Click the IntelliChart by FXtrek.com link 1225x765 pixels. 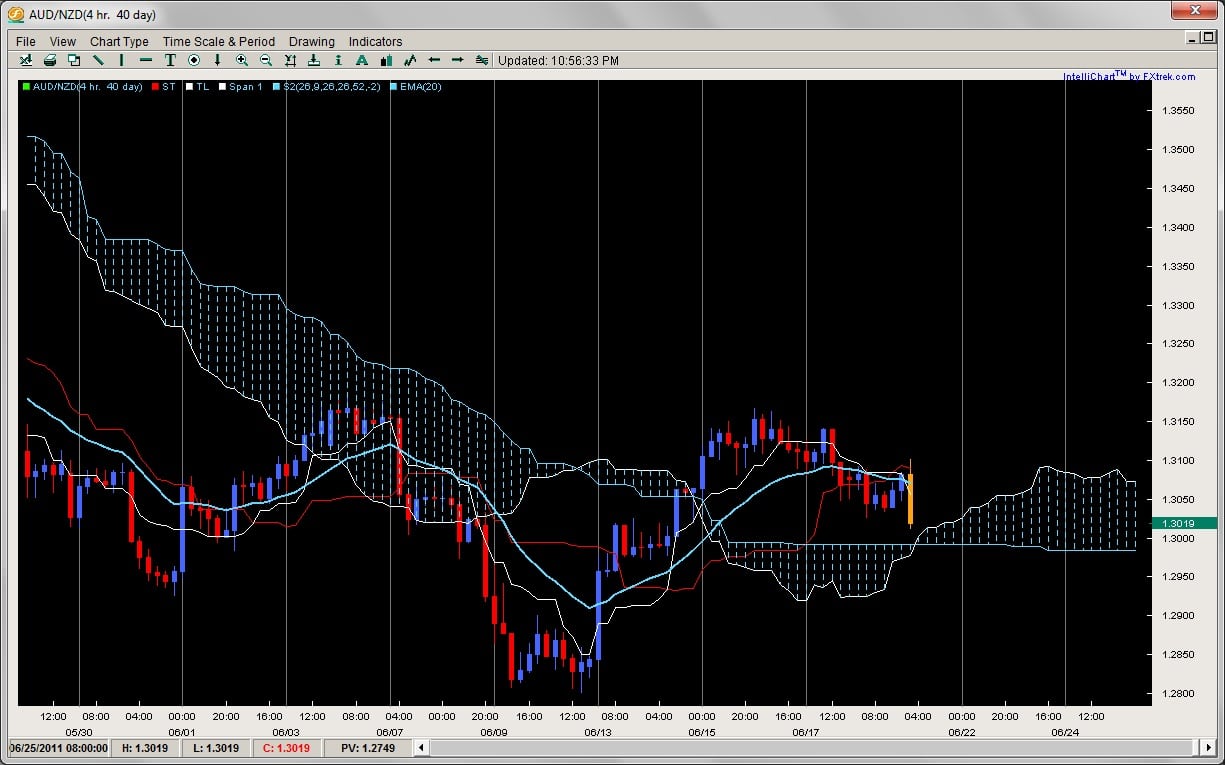(x=1128, y=76)
